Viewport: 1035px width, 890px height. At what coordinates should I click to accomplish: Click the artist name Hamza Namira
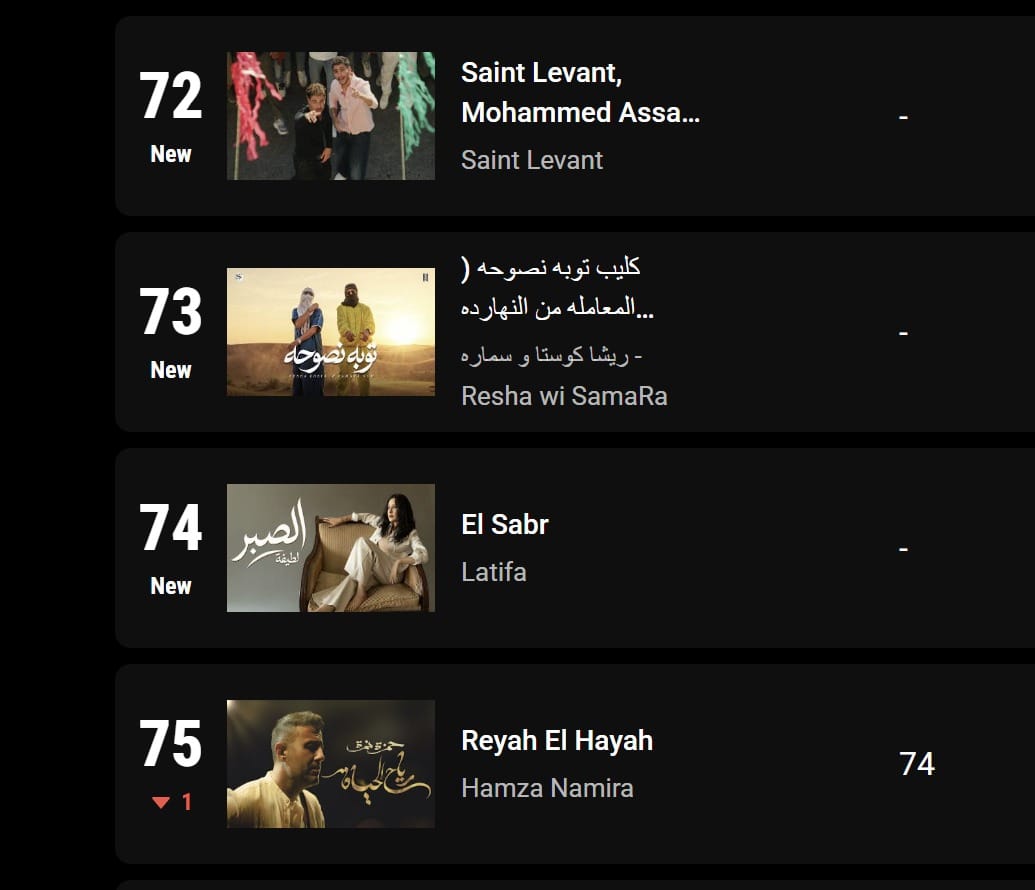[x=547, y=788]
